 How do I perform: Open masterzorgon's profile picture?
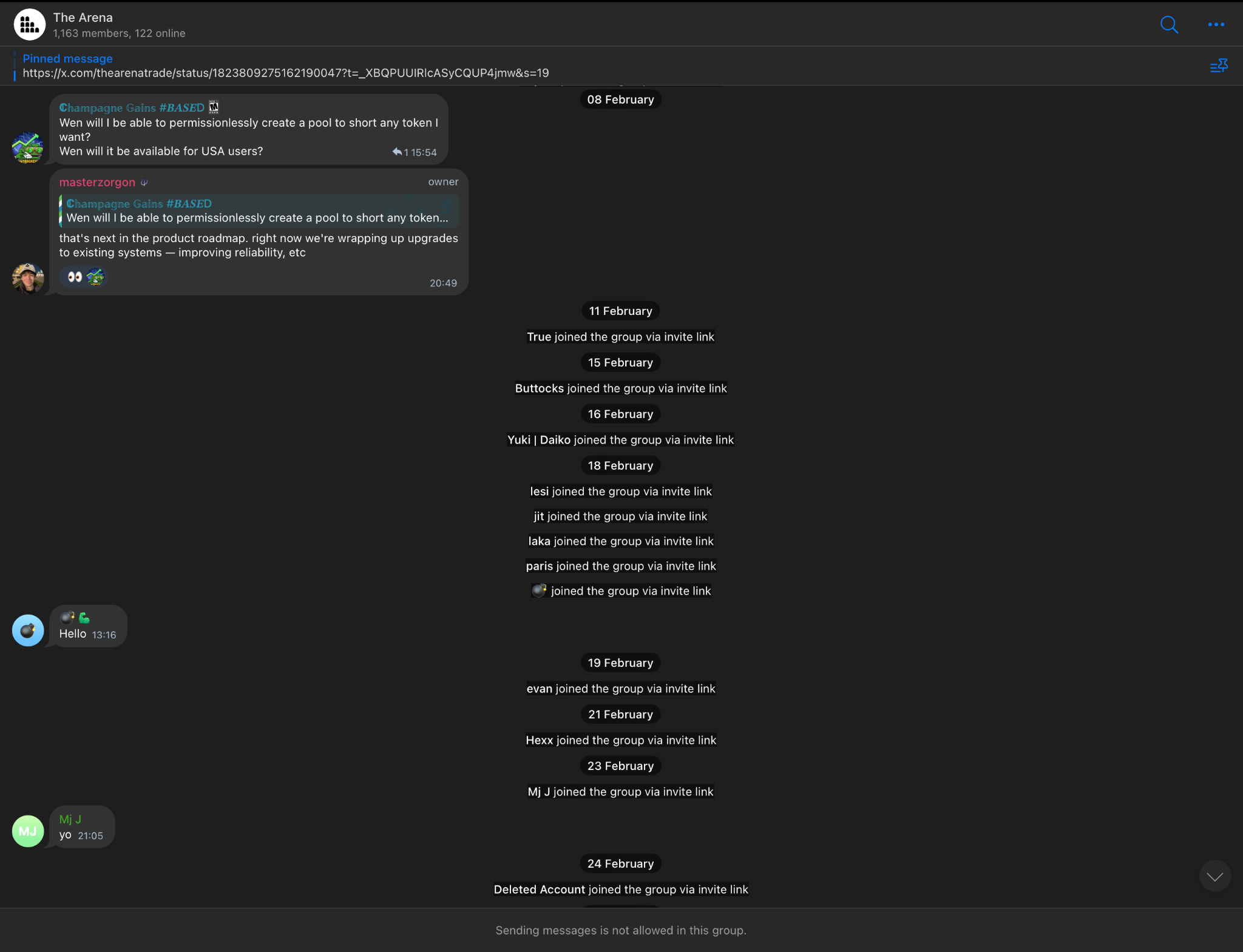pos(28,279)
